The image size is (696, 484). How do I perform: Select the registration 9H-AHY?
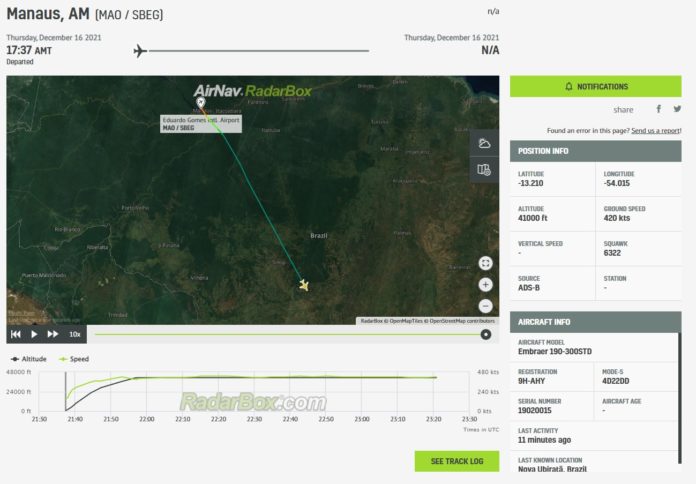click(531, 381)
